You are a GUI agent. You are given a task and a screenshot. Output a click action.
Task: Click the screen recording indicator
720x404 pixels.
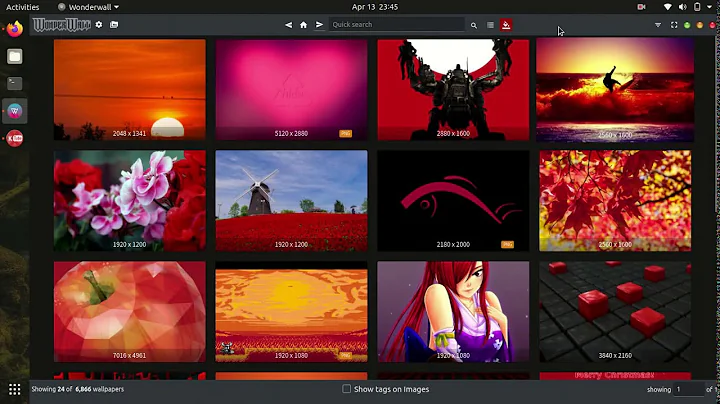tap(641, 7)
